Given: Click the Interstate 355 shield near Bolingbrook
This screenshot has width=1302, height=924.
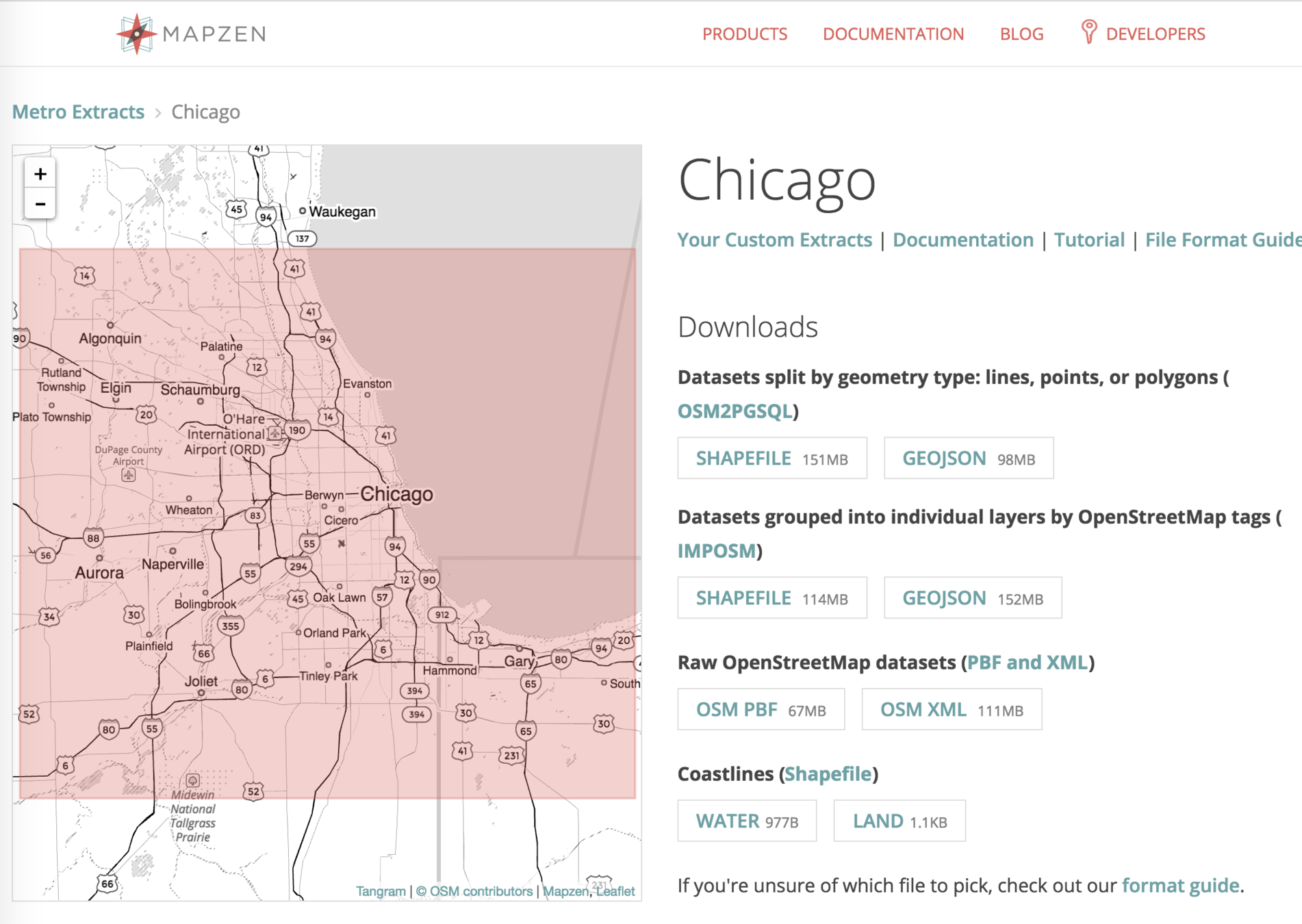Looking at the screenshot, I should pyautogui.click(x=231, y=626).
